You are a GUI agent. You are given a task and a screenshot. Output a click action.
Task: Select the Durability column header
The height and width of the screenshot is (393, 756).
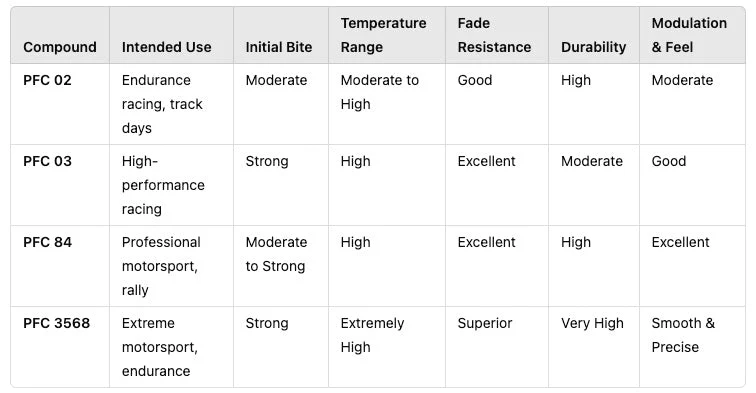point(594,47)
